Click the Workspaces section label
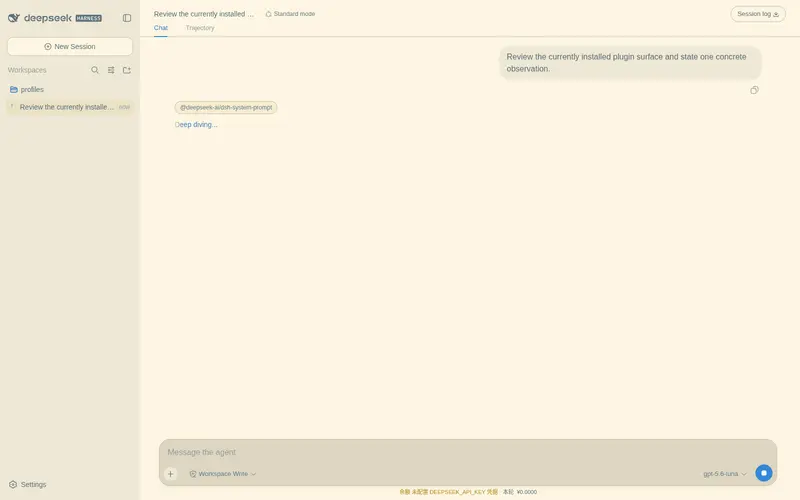The image size is (800, 500). [27, 70]
